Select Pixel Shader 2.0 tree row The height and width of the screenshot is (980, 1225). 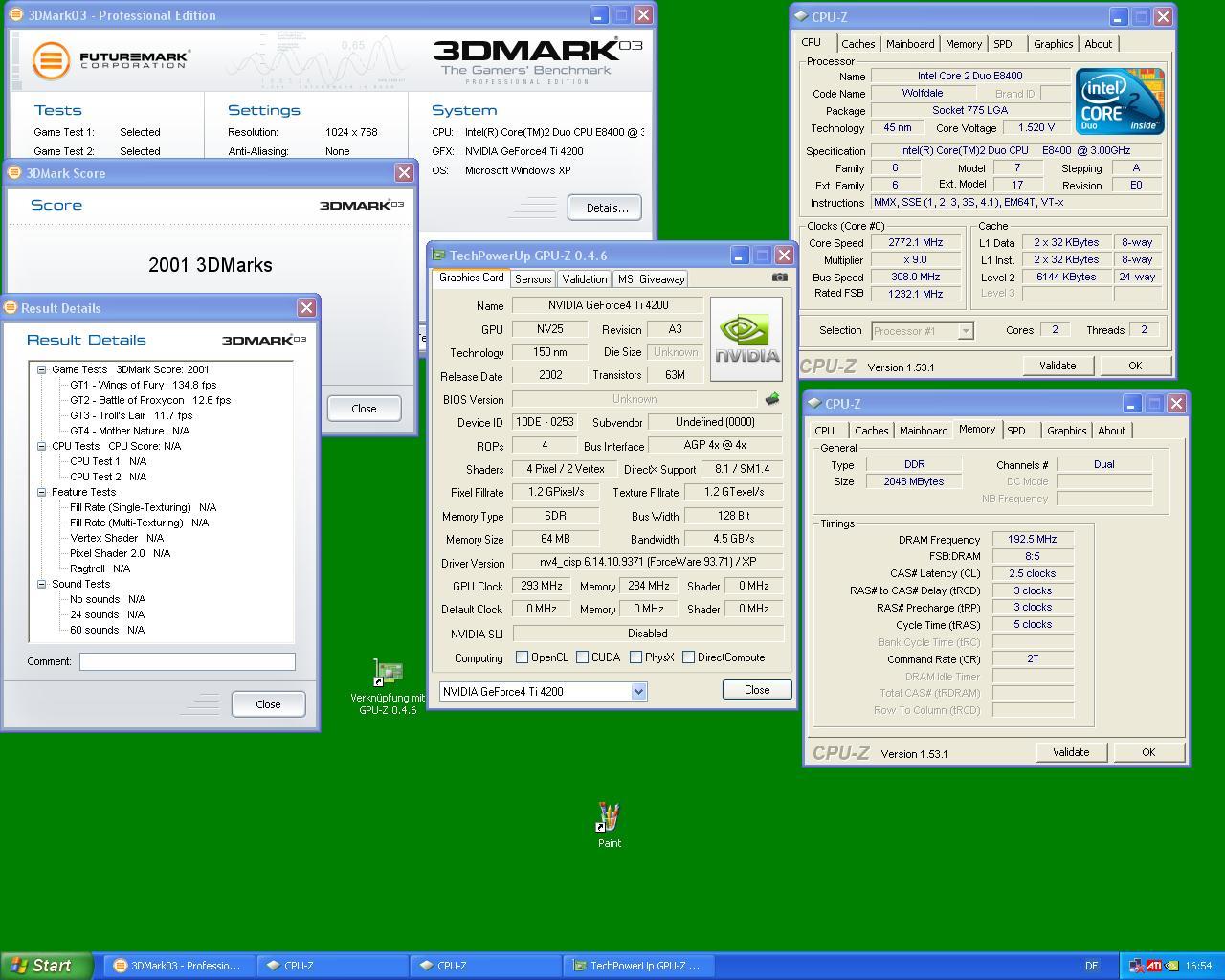[x=121, y=553]
